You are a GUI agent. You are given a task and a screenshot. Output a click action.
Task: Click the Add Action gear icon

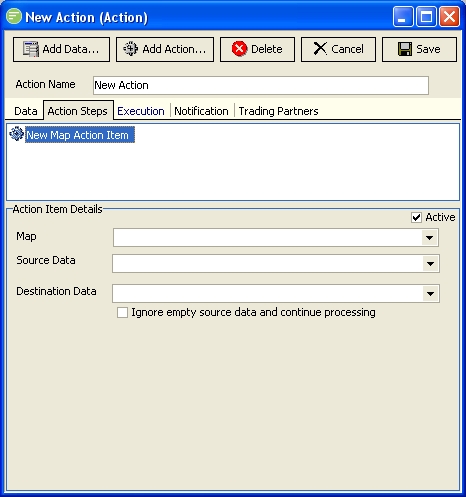coord(130,49)
